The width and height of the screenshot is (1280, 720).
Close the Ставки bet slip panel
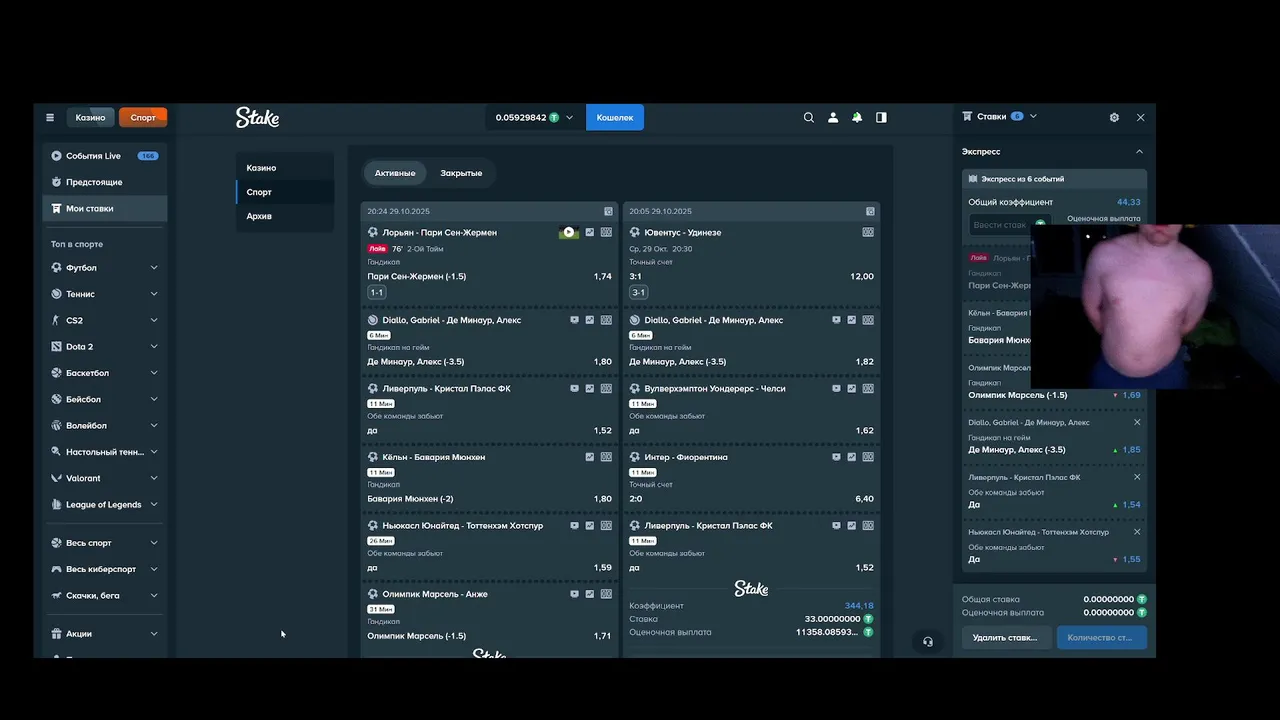1140,117
